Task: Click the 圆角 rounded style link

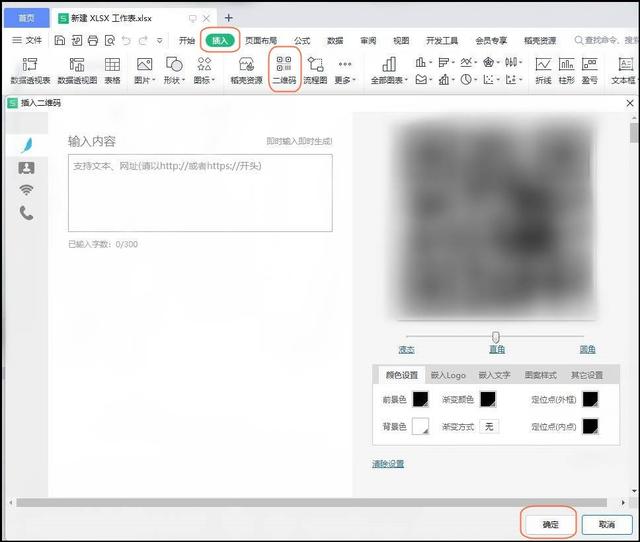Action: tap(587, 349)
